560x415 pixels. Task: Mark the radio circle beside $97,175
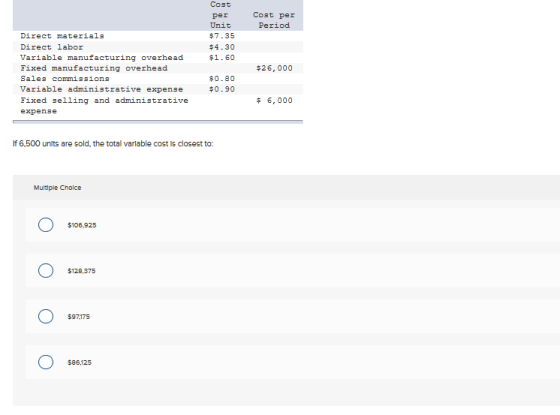46,316
